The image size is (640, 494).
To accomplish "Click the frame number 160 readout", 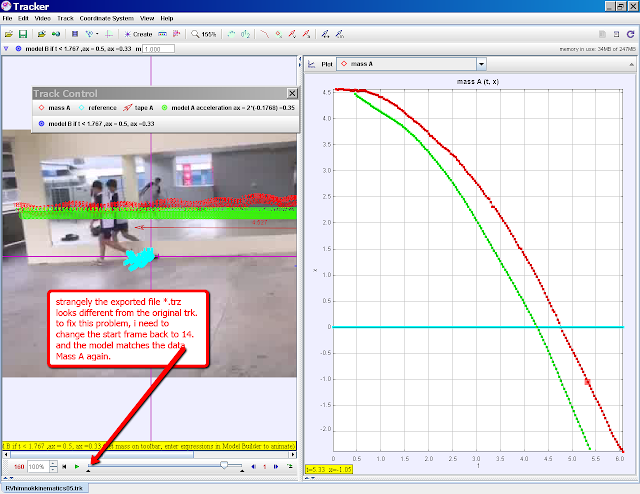I will click(19, 467).
